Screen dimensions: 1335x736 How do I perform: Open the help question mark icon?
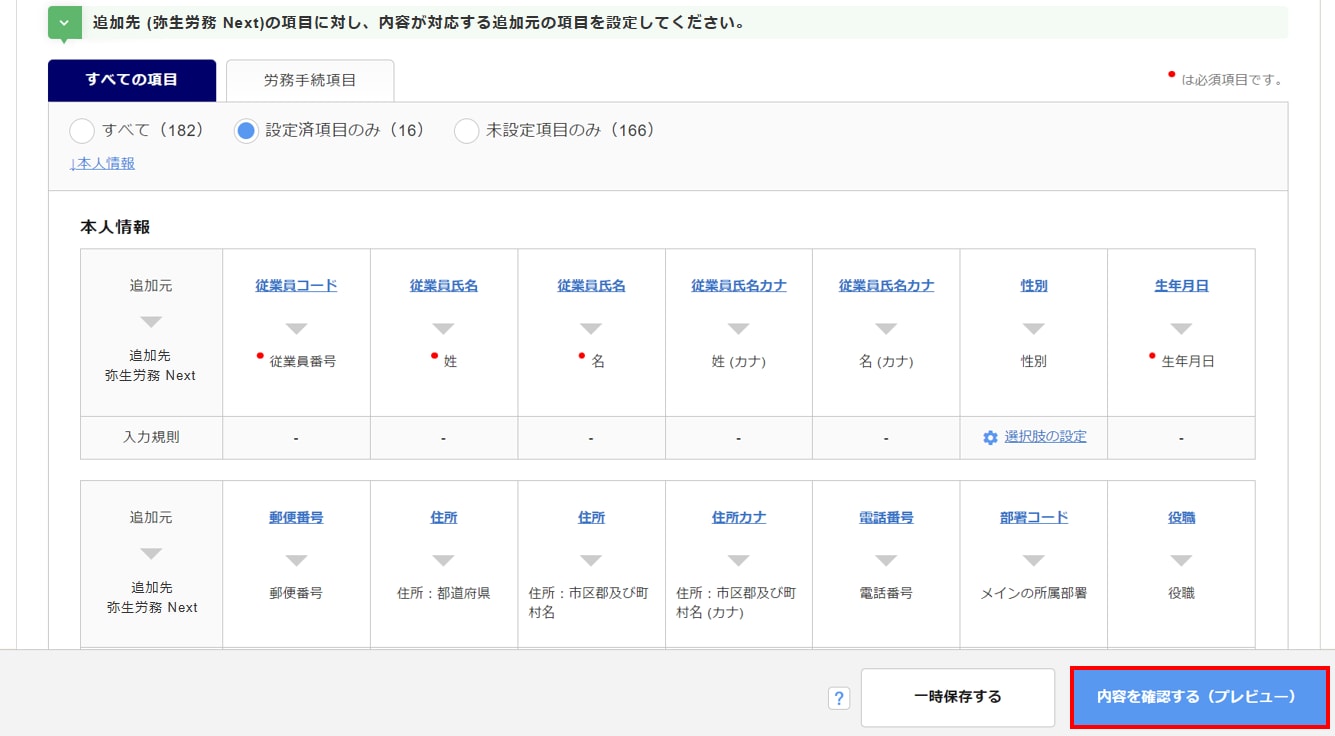pyautogui.click(x=839, y=698)
